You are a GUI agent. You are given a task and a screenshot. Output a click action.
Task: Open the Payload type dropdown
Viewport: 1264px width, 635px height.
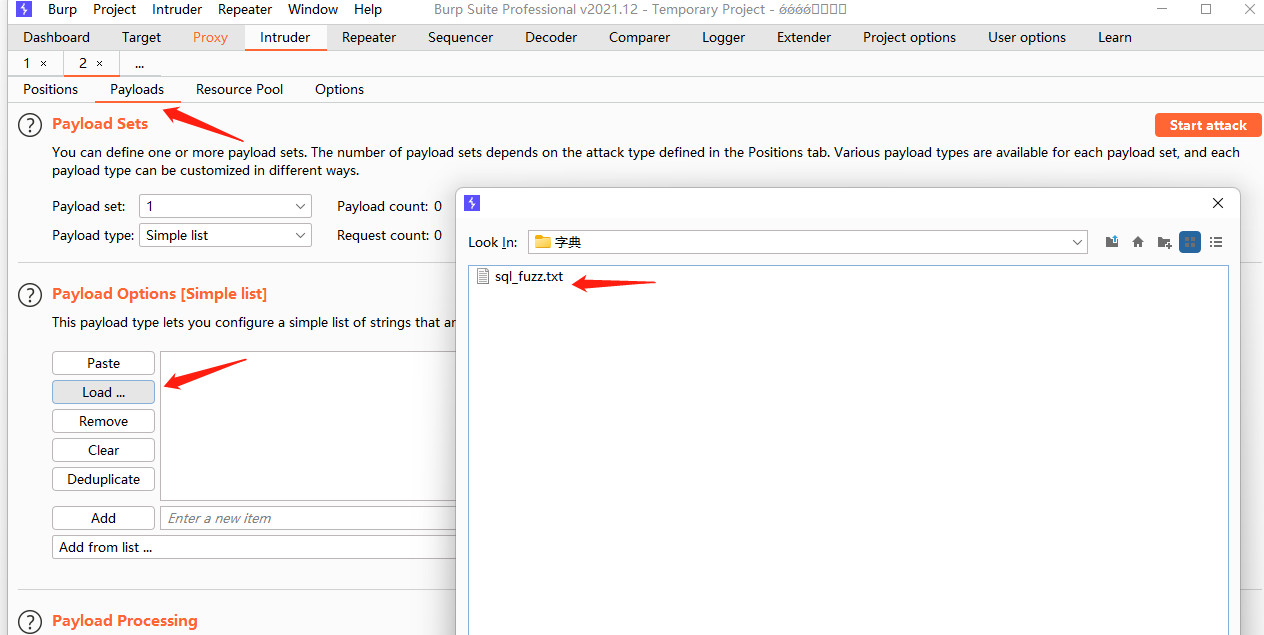click(x=226, y=235)
